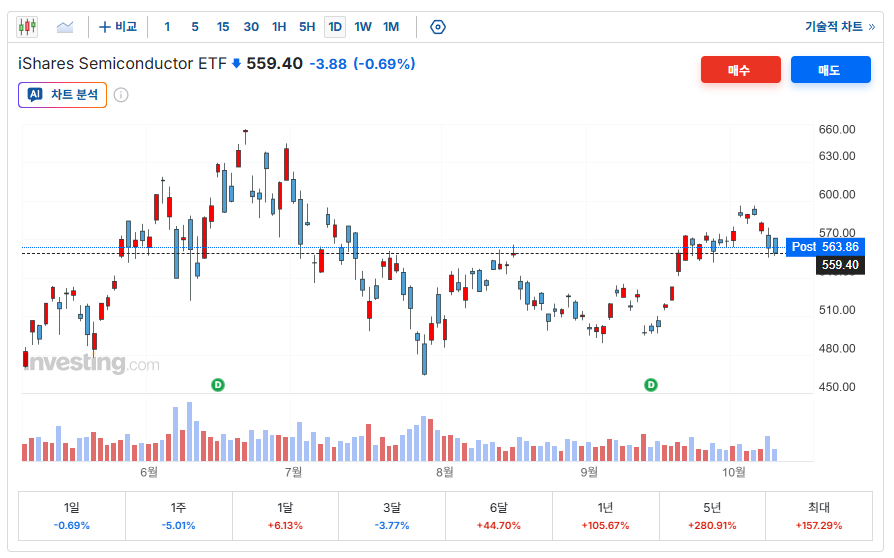This screenshot has height=558, width=894.
Task: Click the info icon beside 차트 분석
Action: (x=121, y=95)
